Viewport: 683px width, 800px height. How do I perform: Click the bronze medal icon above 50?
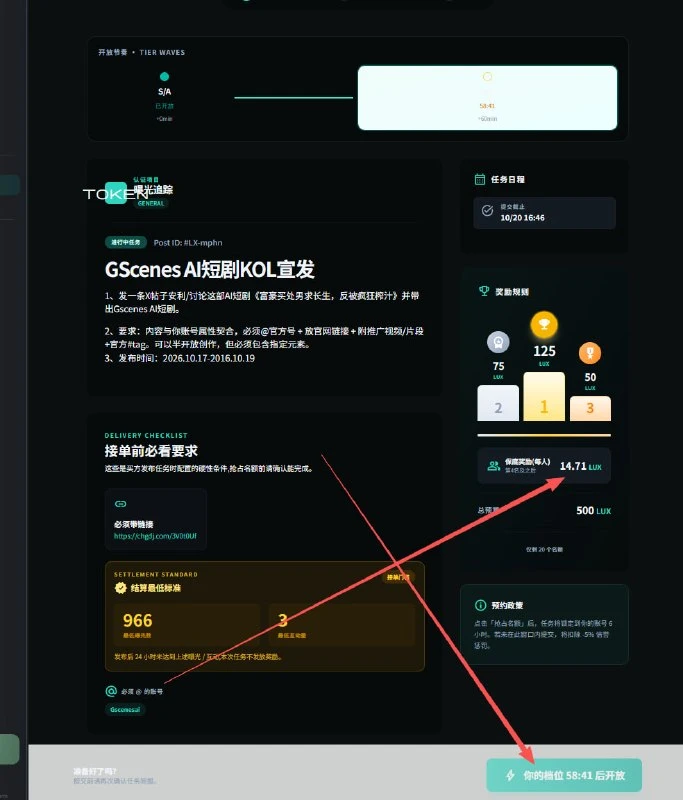click(590, 353)
